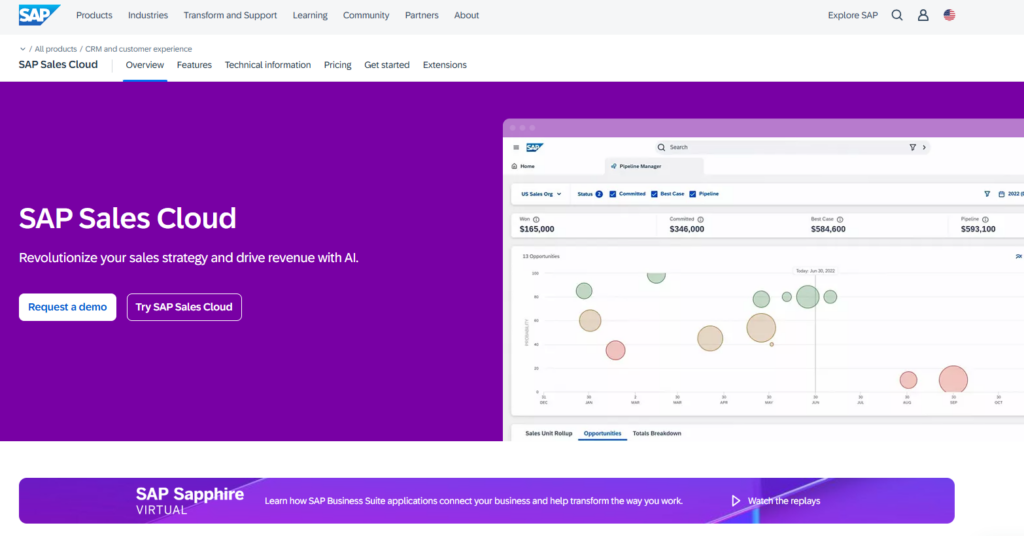This screenshot has height=536, width=1024.
Task: Open the Products menu
Action: [x=94, y=15]
